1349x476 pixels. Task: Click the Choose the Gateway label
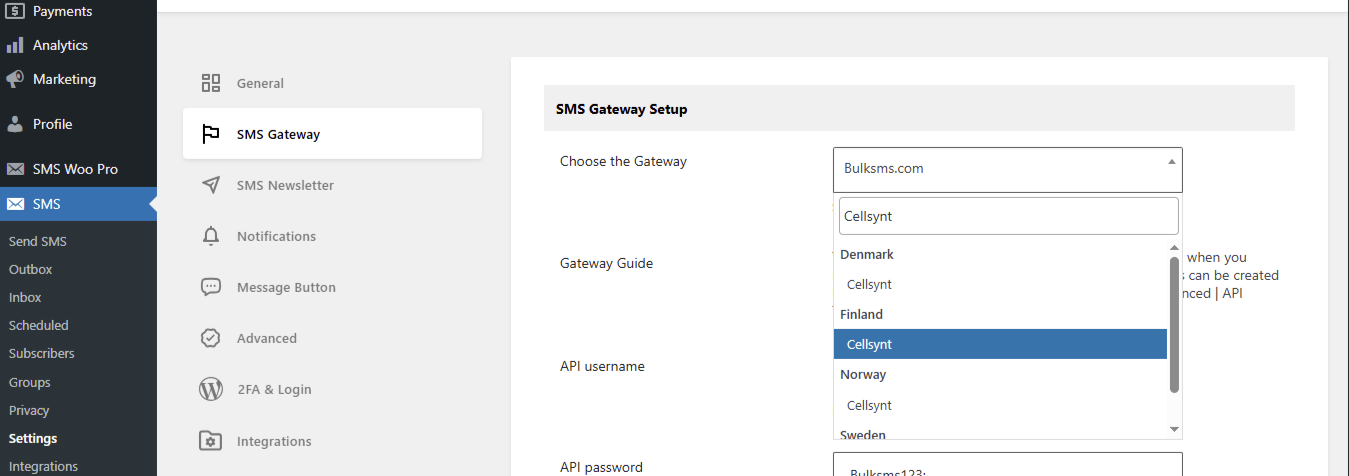pyautogui.click(x=623, y=161)
